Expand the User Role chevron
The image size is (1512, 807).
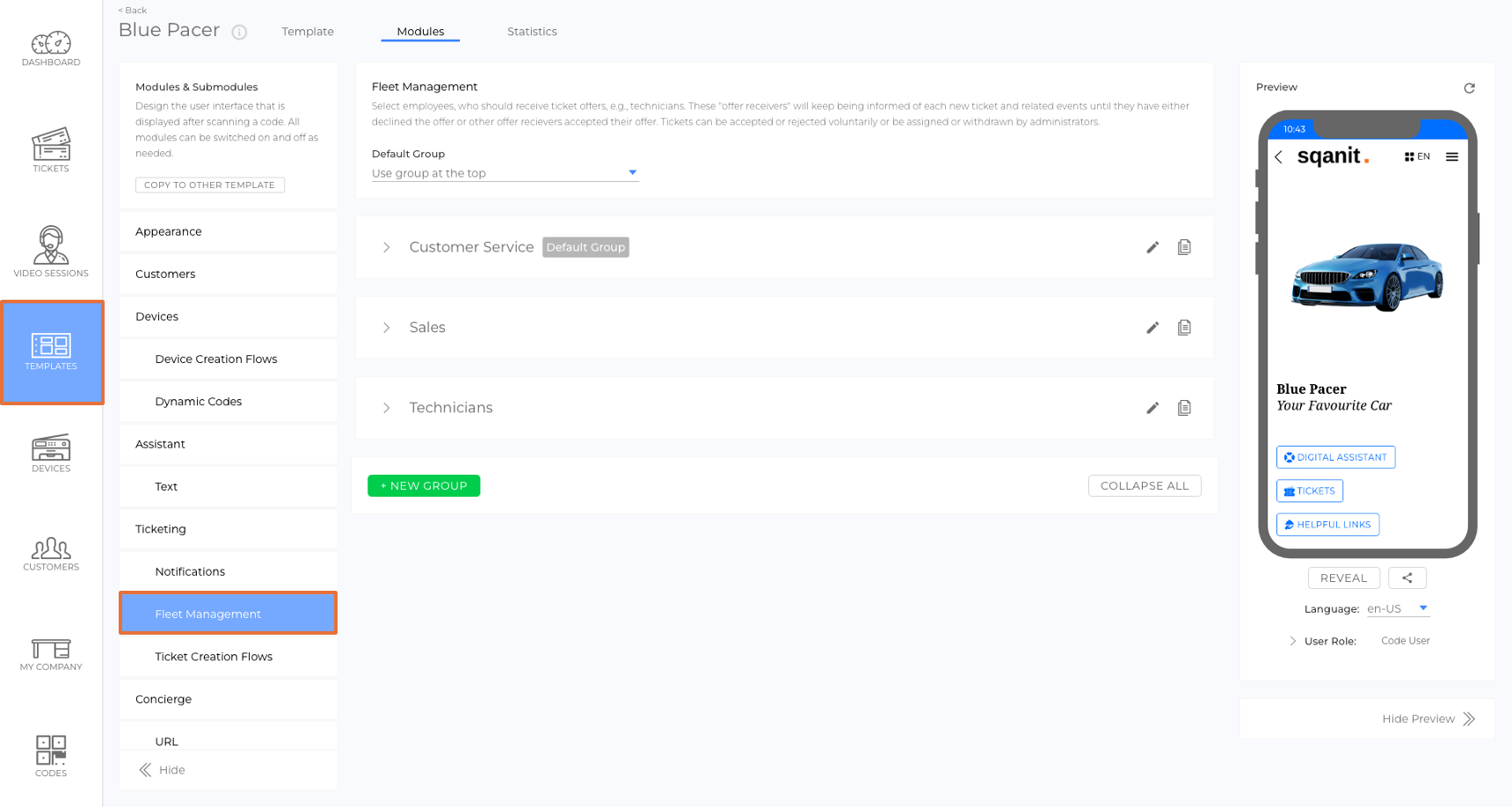pyautogui.click(x=1292, y=641)
